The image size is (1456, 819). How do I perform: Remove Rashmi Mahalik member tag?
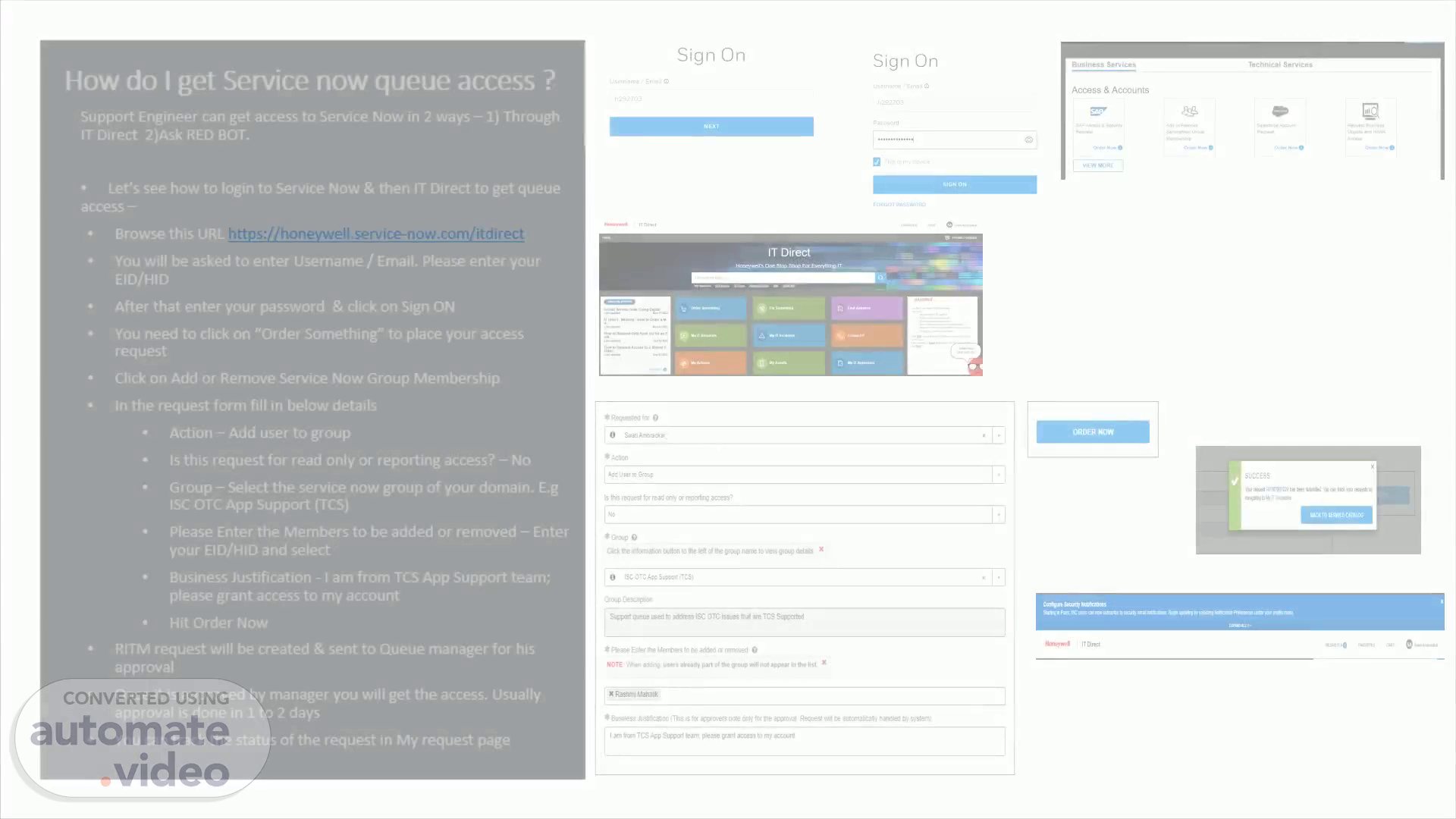[611, 694]
